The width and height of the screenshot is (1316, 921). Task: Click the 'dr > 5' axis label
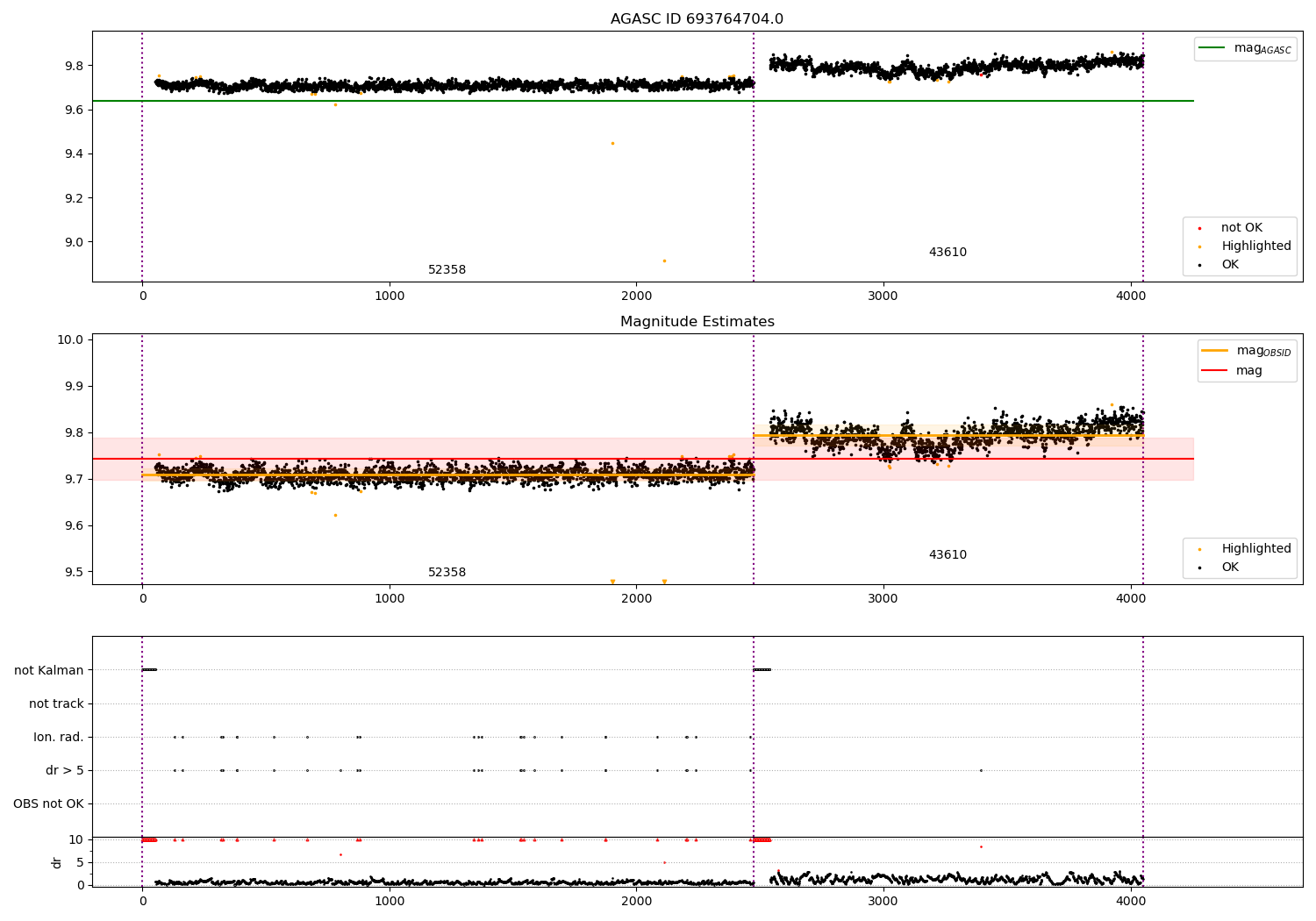pos(65,770)
